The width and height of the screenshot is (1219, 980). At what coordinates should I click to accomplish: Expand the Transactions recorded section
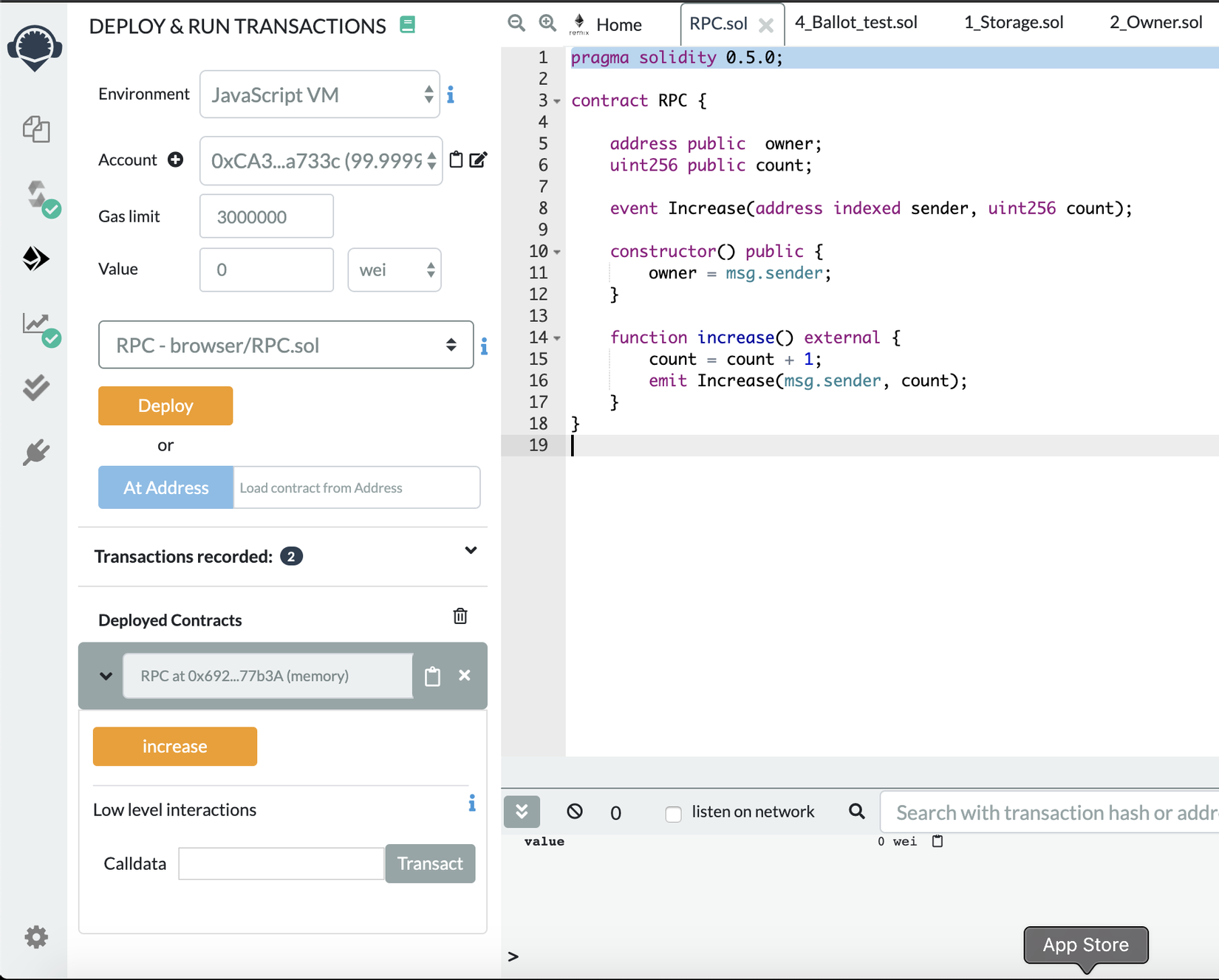[x=471, y=551]
